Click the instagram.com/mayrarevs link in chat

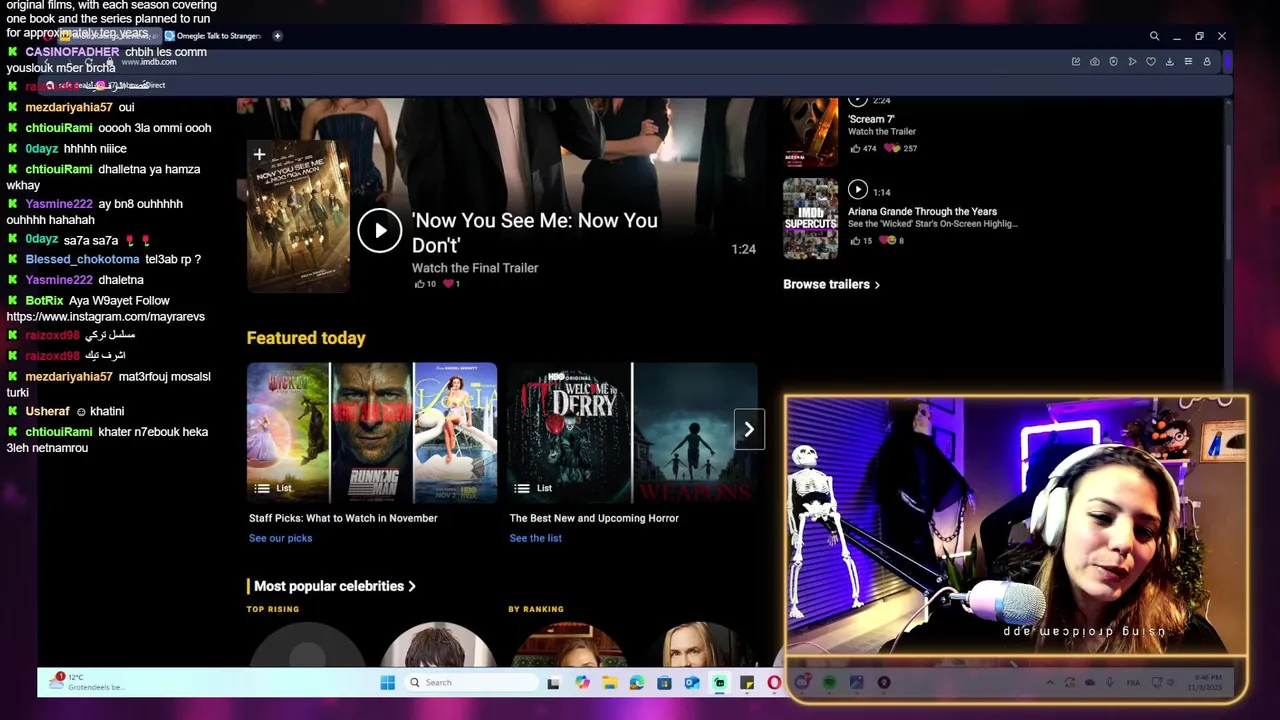[105, 317]
